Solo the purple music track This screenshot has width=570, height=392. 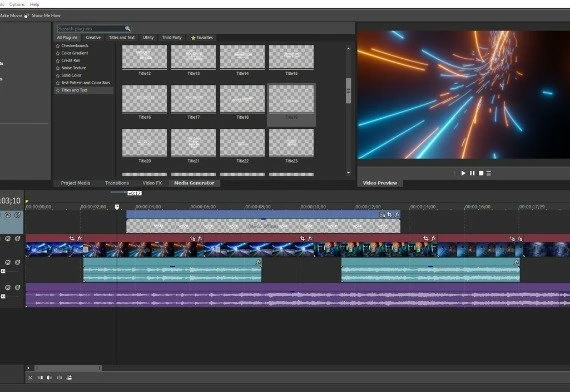pyautogui.click(x=17, y=287)
